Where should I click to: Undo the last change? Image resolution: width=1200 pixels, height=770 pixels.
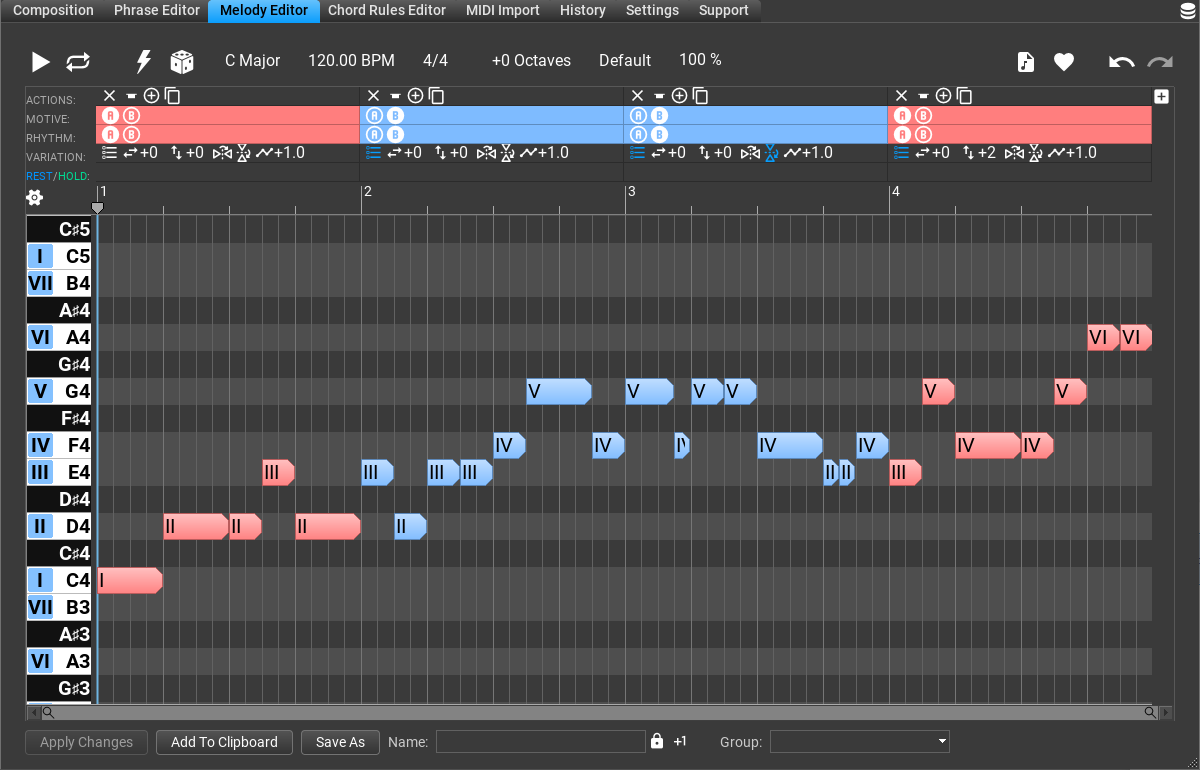point(1120,61)
